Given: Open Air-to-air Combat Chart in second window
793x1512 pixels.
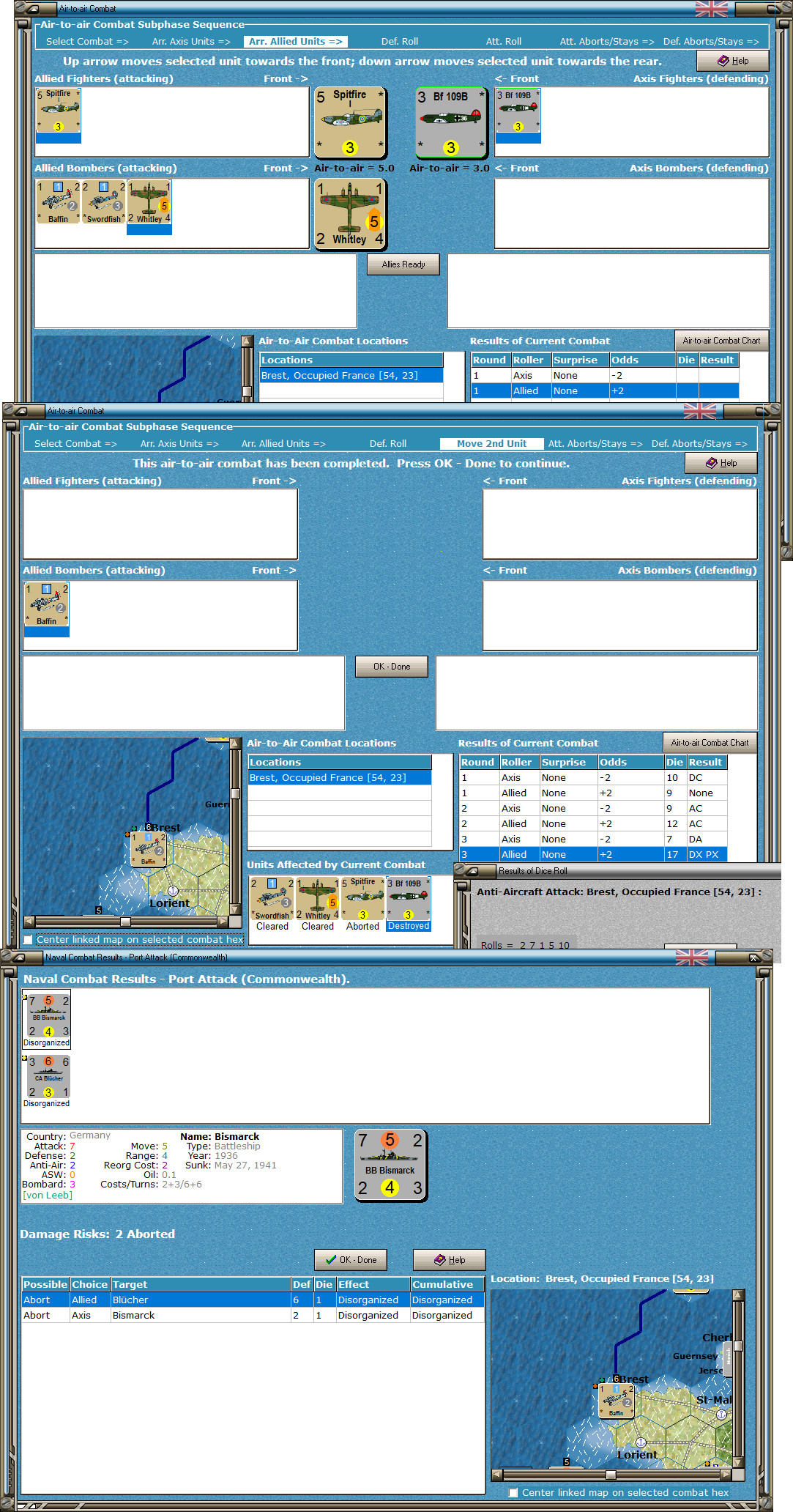Looking at the screenshot, I should (x=710, y=743).
